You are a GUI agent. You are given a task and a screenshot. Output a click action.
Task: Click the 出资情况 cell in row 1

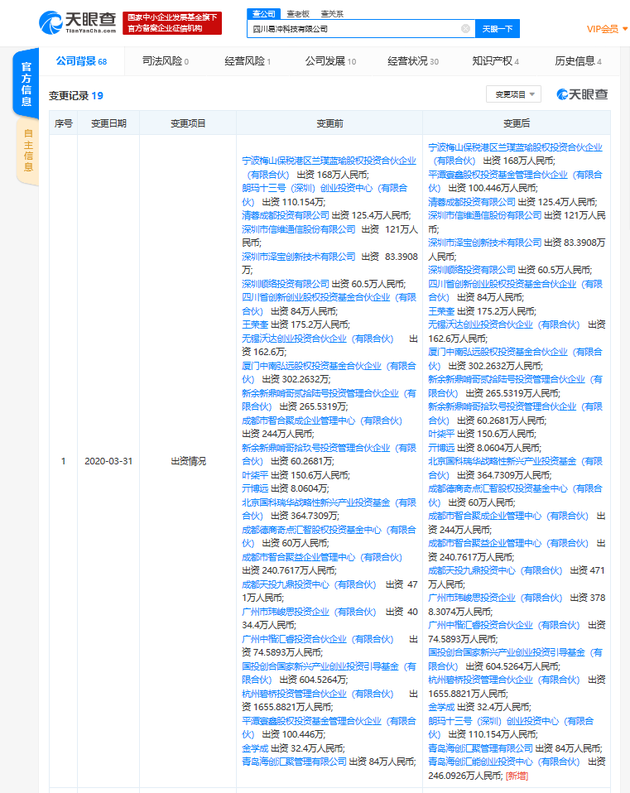188,461
